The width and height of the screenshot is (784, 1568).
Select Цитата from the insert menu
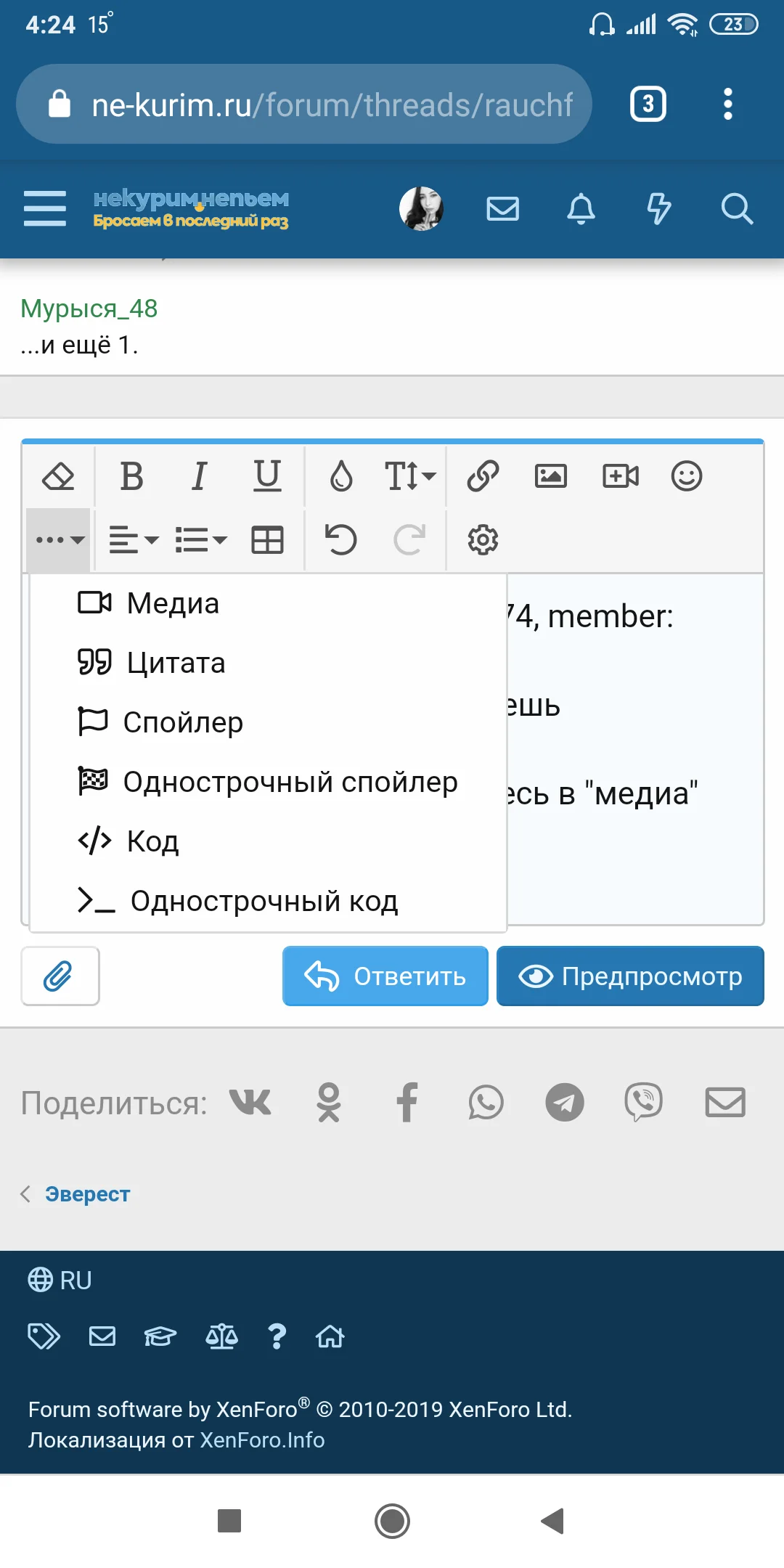pos(268,663)
